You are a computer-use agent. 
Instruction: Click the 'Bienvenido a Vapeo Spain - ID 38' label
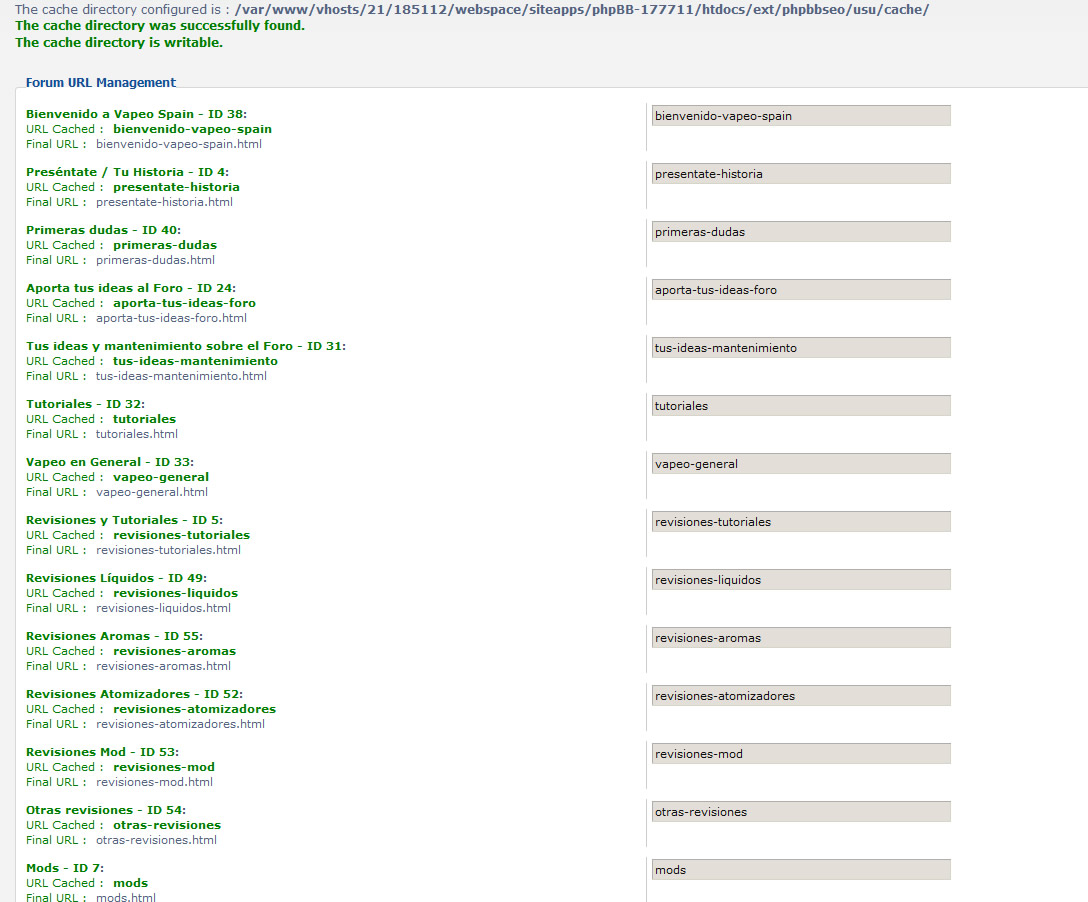pyautogui.click(x=136, y=114)
